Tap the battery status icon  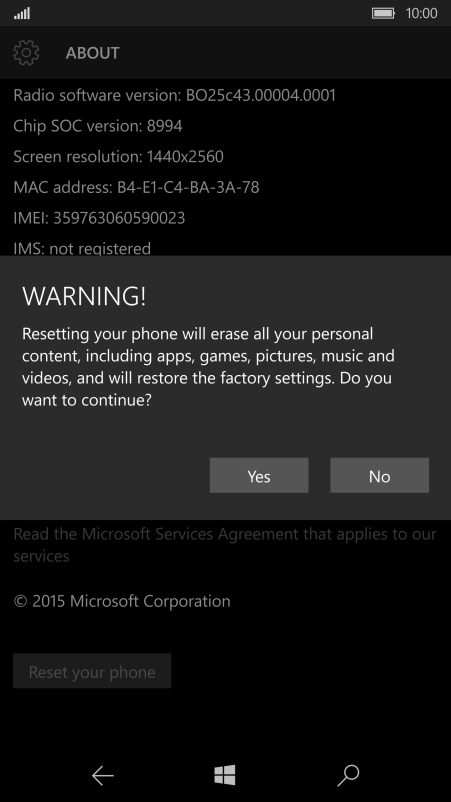[x=383, y=13]
